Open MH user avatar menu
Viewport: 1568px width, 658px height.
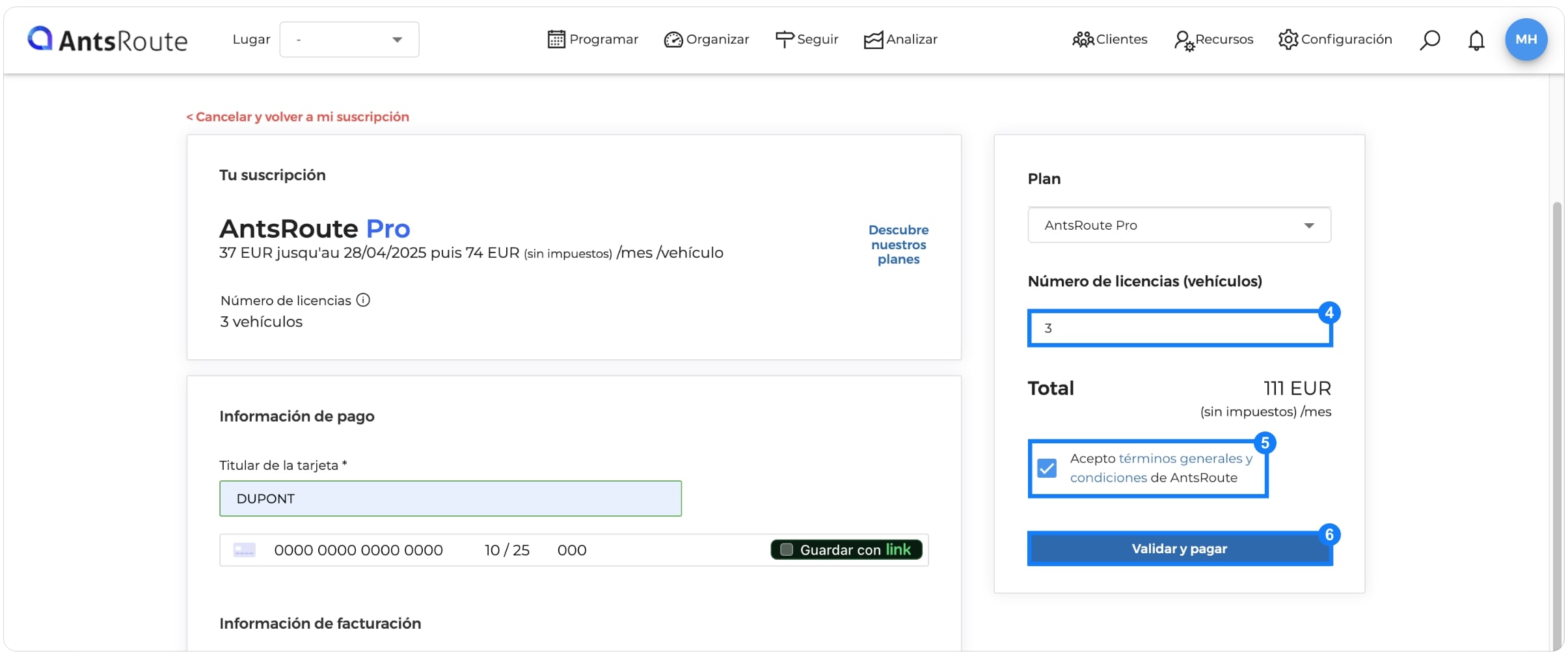coord(1526,40)
